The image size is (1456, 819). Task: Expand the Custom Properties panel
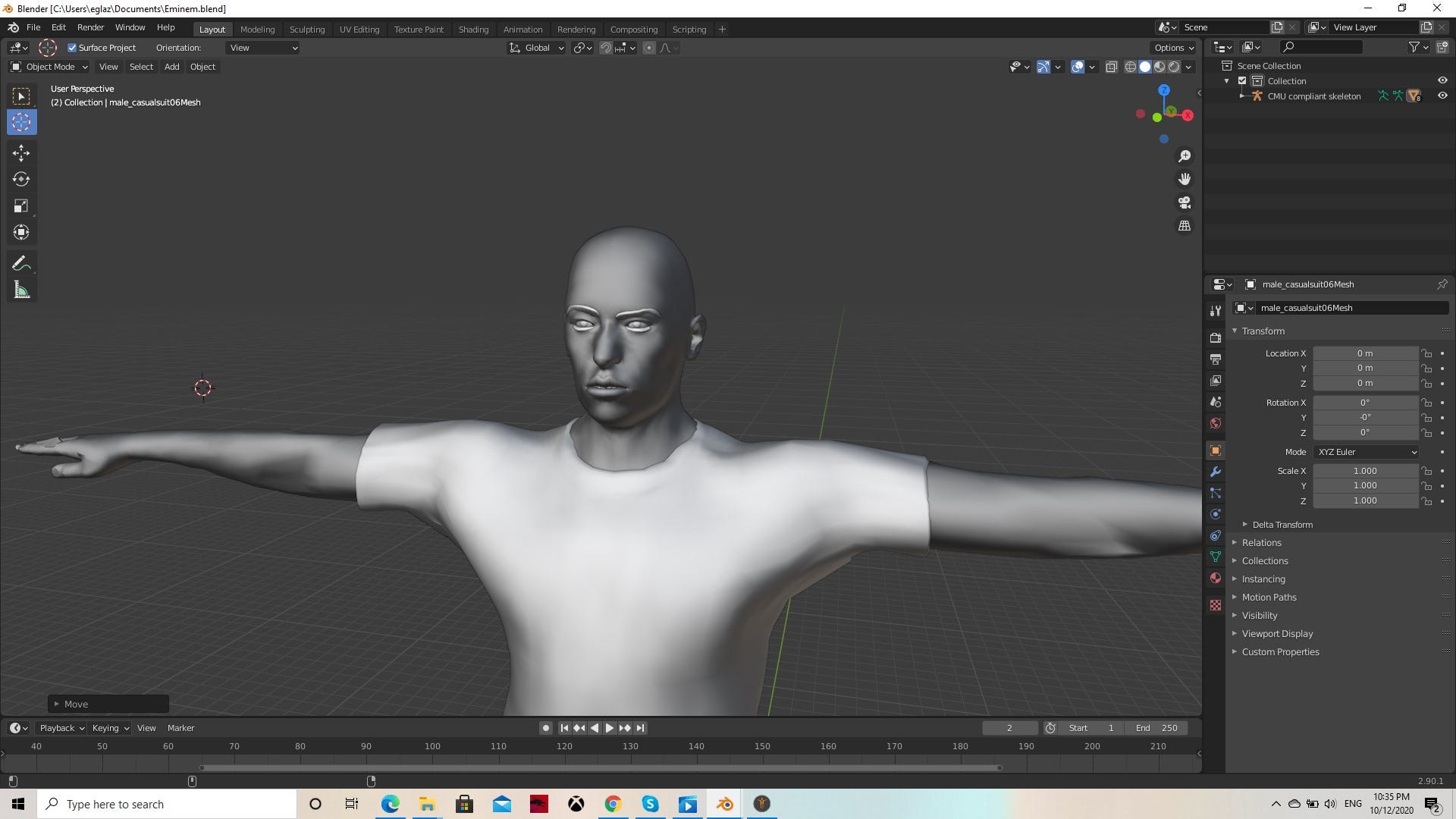point(1280,651)
